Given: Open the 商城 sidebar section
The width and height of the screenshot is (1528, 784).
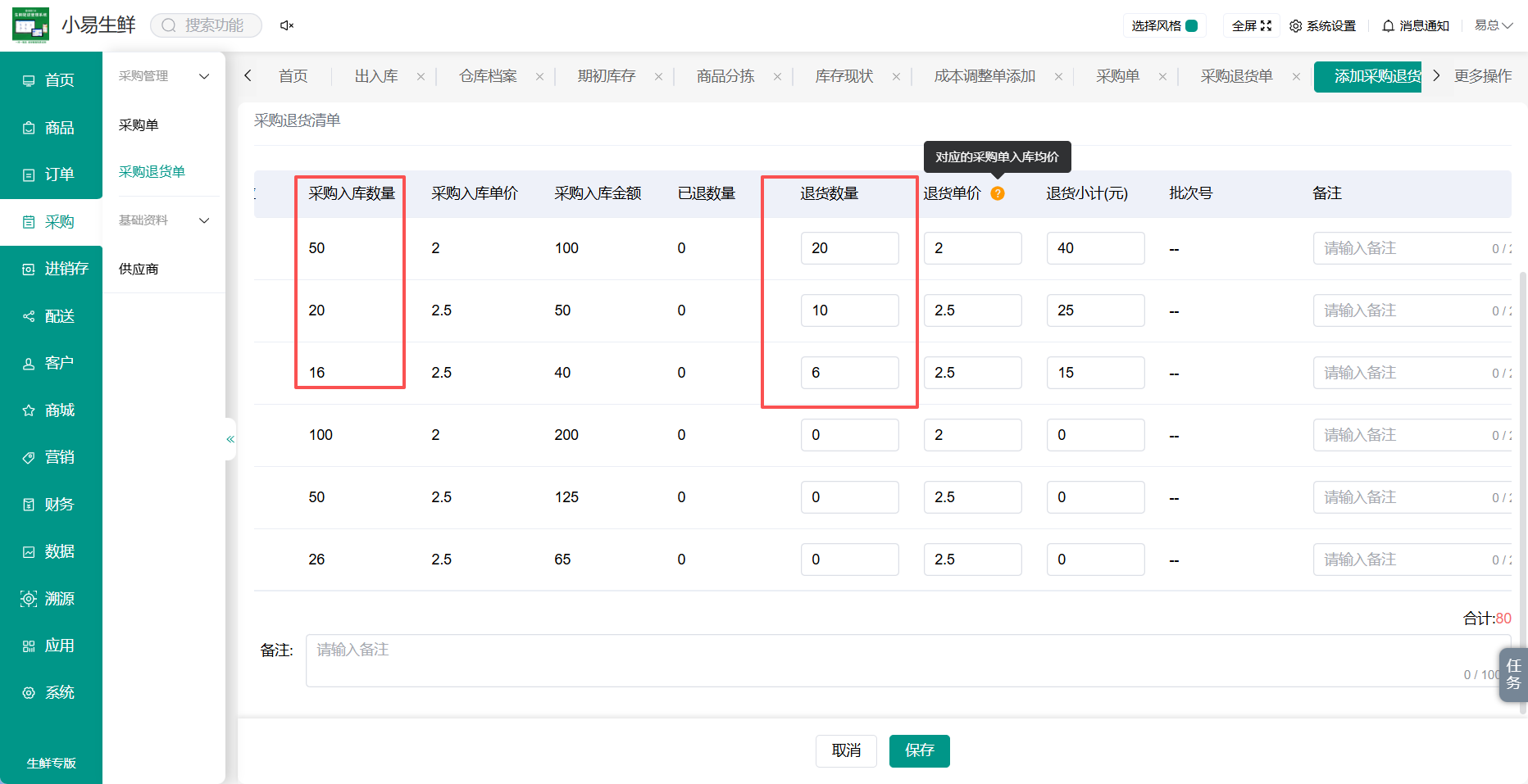Looking at the screenshot, I should point(51,410).
